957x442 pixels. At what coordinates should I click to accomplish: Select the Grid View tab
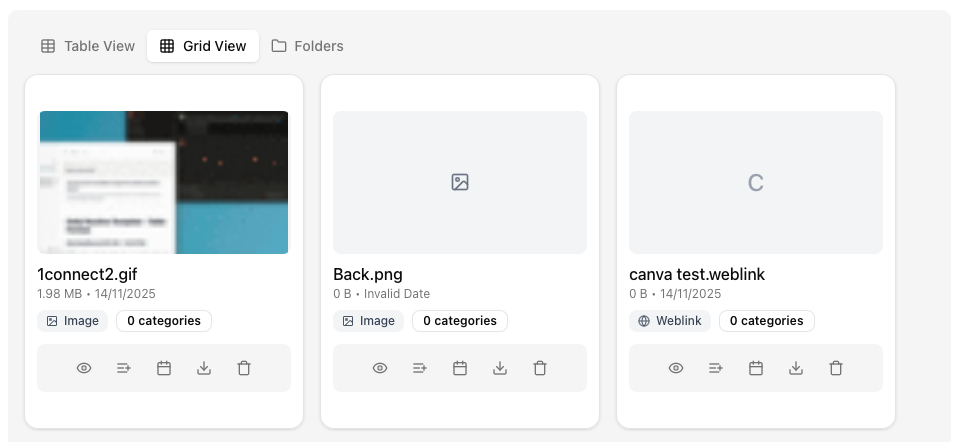tap(203, 46)
